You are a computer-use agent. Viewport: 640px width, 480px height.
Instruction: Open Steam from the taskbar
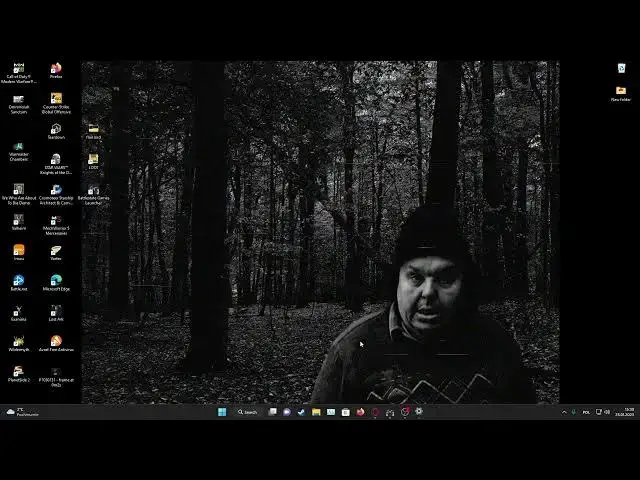(301, 412)
